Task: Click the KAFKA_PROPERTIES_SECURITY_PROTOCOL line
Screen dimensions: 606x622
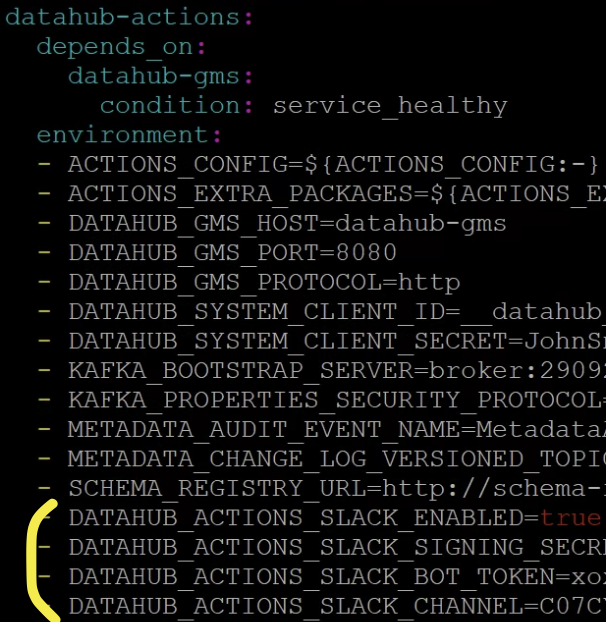Action: coord(337,400)
